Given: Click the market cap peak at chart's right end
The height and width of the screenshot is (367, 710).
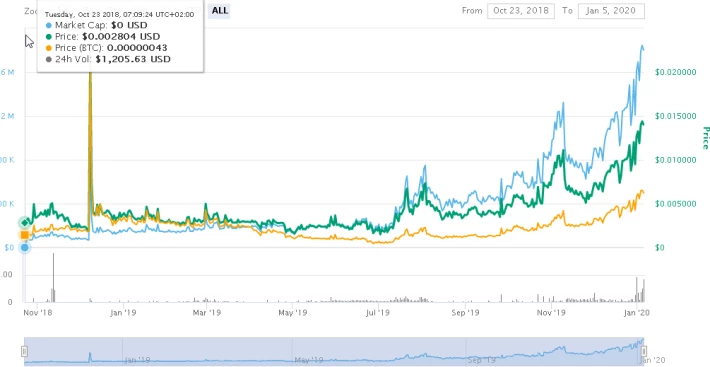Looking at the screenshot, I should [642, 47].
